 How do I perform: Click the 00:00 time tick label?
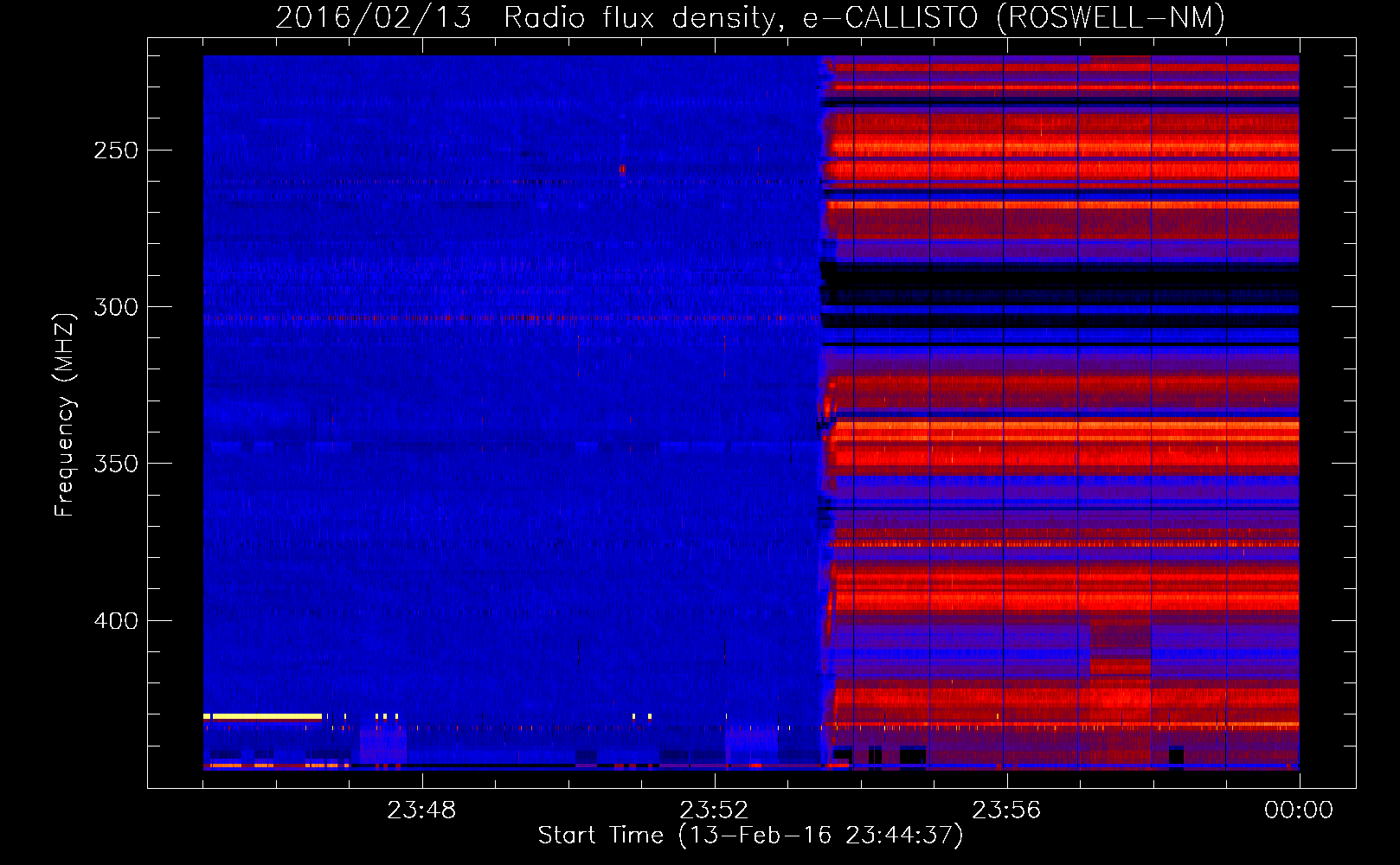click(x=1299, y=811)
